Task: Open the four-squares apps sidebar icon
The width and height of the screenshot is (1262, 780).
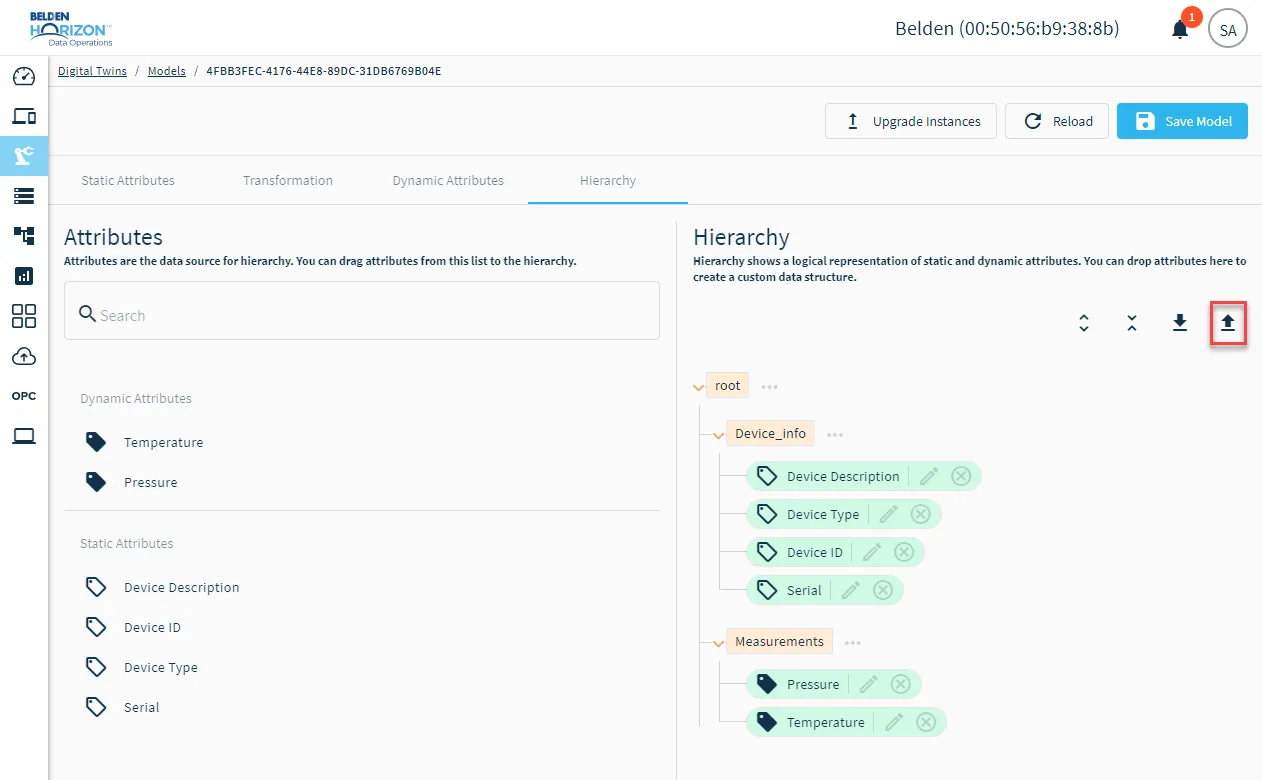Action: pyautogui.click(x=24, y=316)
